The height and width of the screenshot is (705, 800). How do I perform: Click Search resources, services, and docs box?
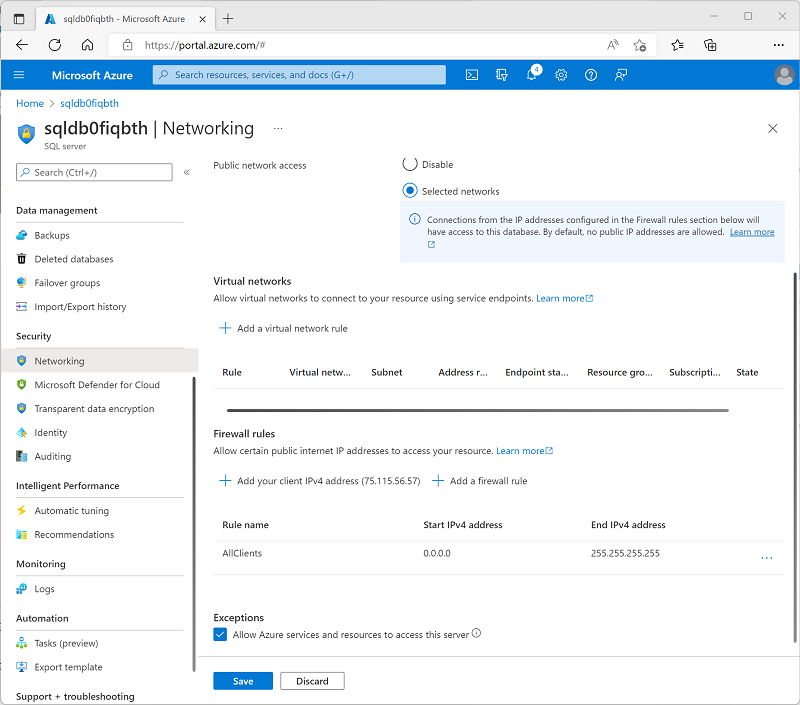point(299,75)
